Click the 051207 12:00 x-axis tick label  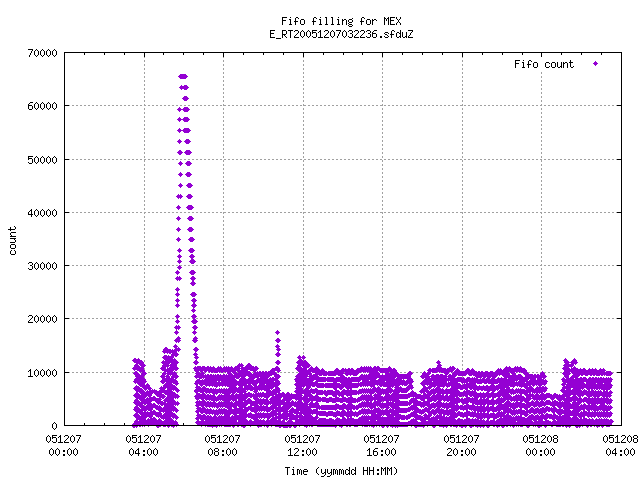coord(302,446)
